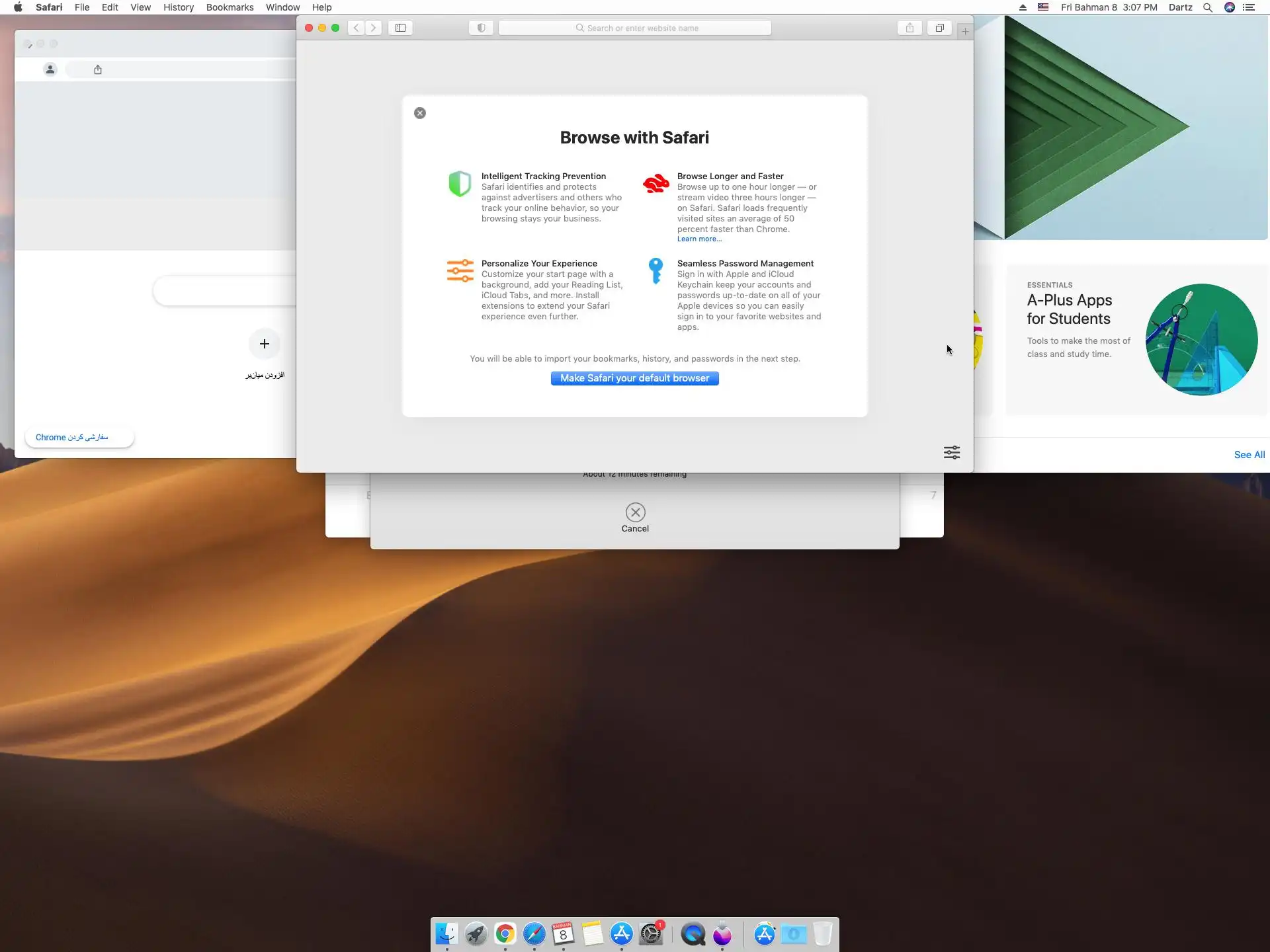Focus the Safari address search field
The height and width of the screenshot is (952, 1270).
635,28
